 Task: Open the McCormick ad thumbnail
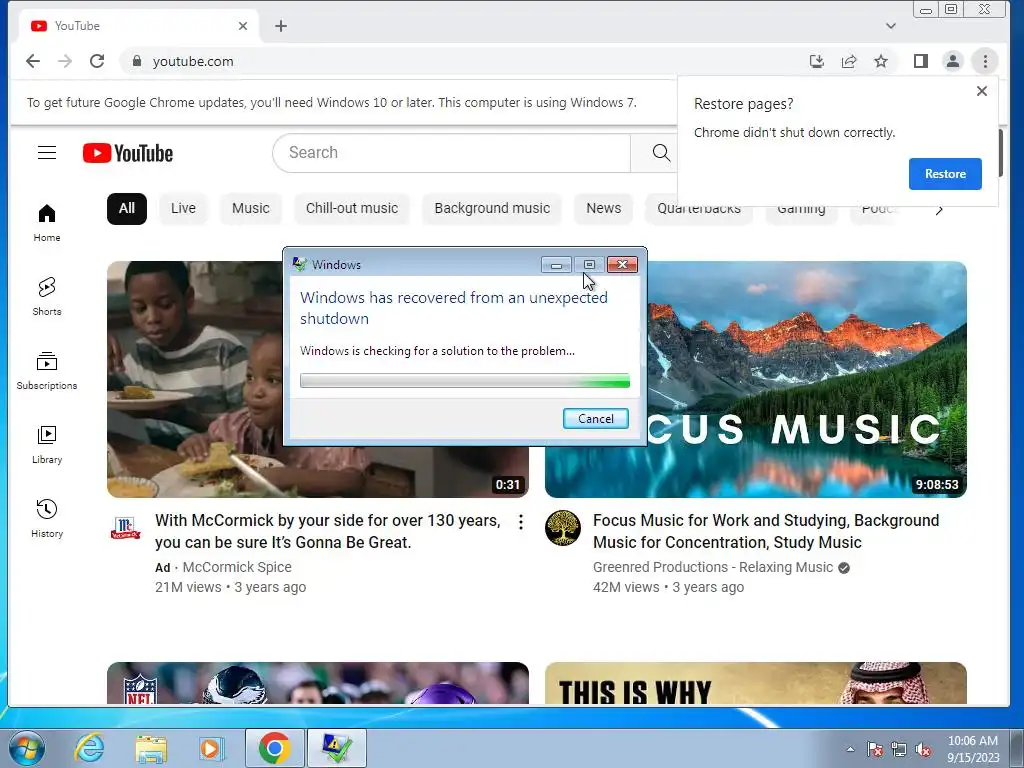click(x=195, y=379)
